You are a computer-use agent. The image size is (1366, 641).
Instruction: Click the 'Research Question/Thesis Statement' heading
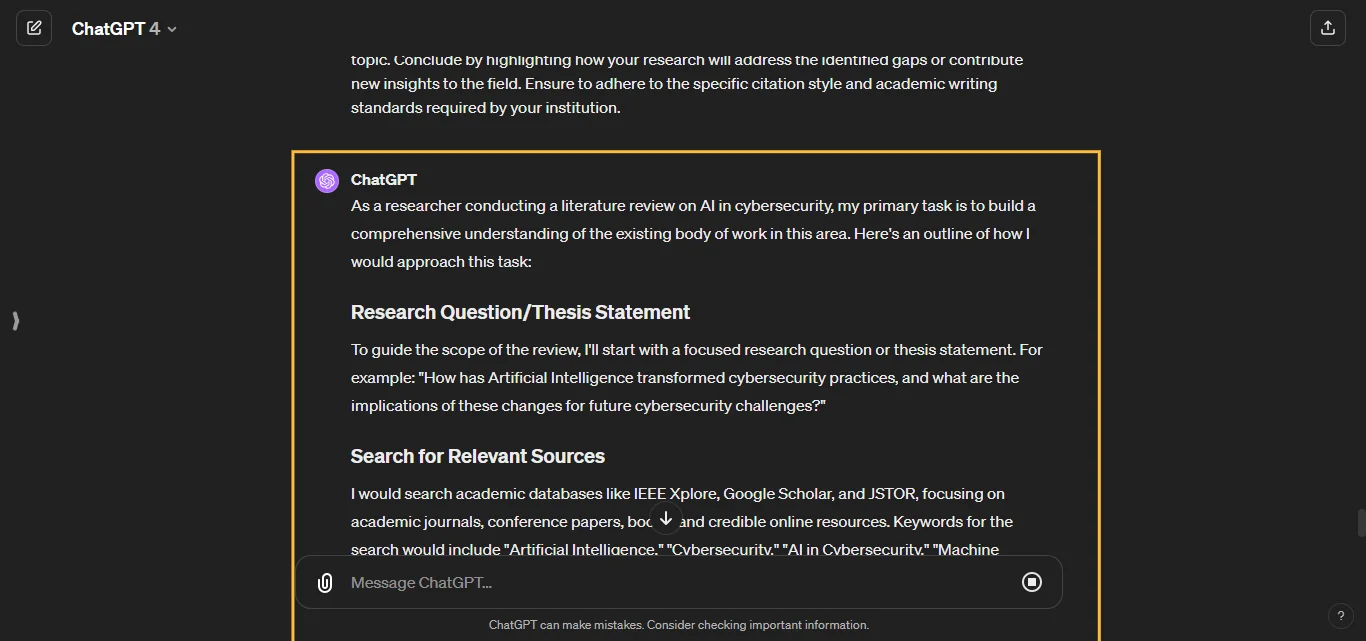[x=520, y=312]
